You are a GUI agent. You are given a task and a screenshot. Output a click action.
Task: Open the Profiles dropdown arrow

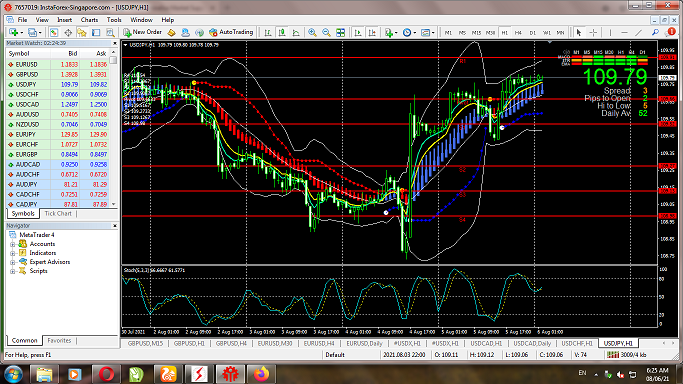tap(40, 33)
